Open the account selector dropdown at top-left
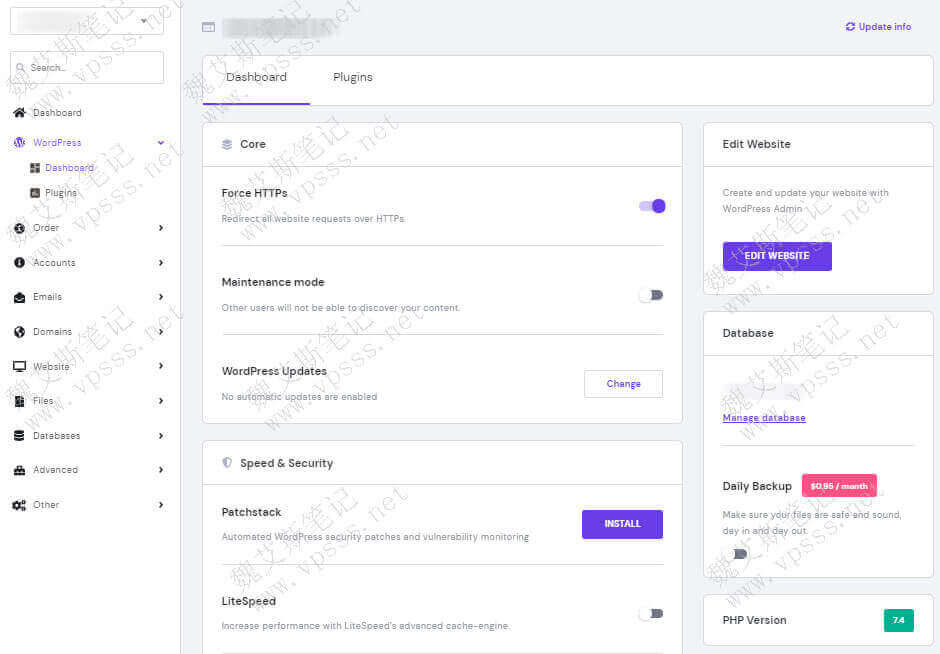940x654 pixels. pyautogui.click(x=86, y=20)
